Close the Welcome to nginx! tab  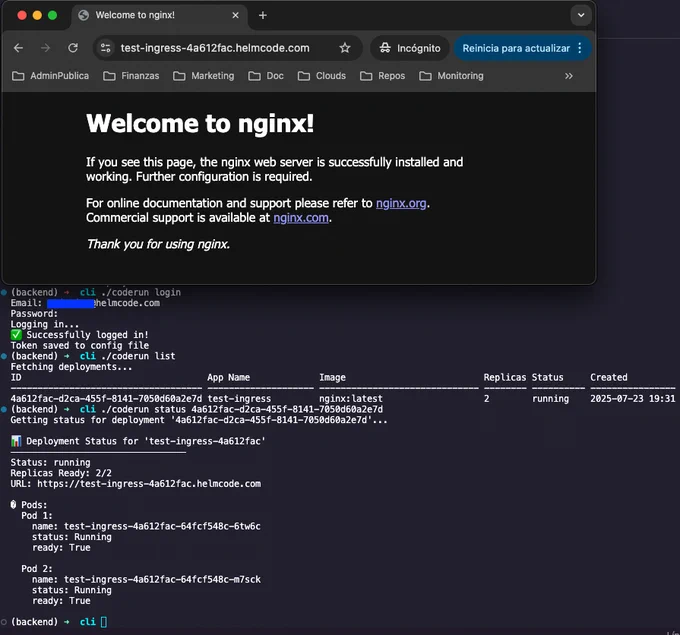pos(235,15)
